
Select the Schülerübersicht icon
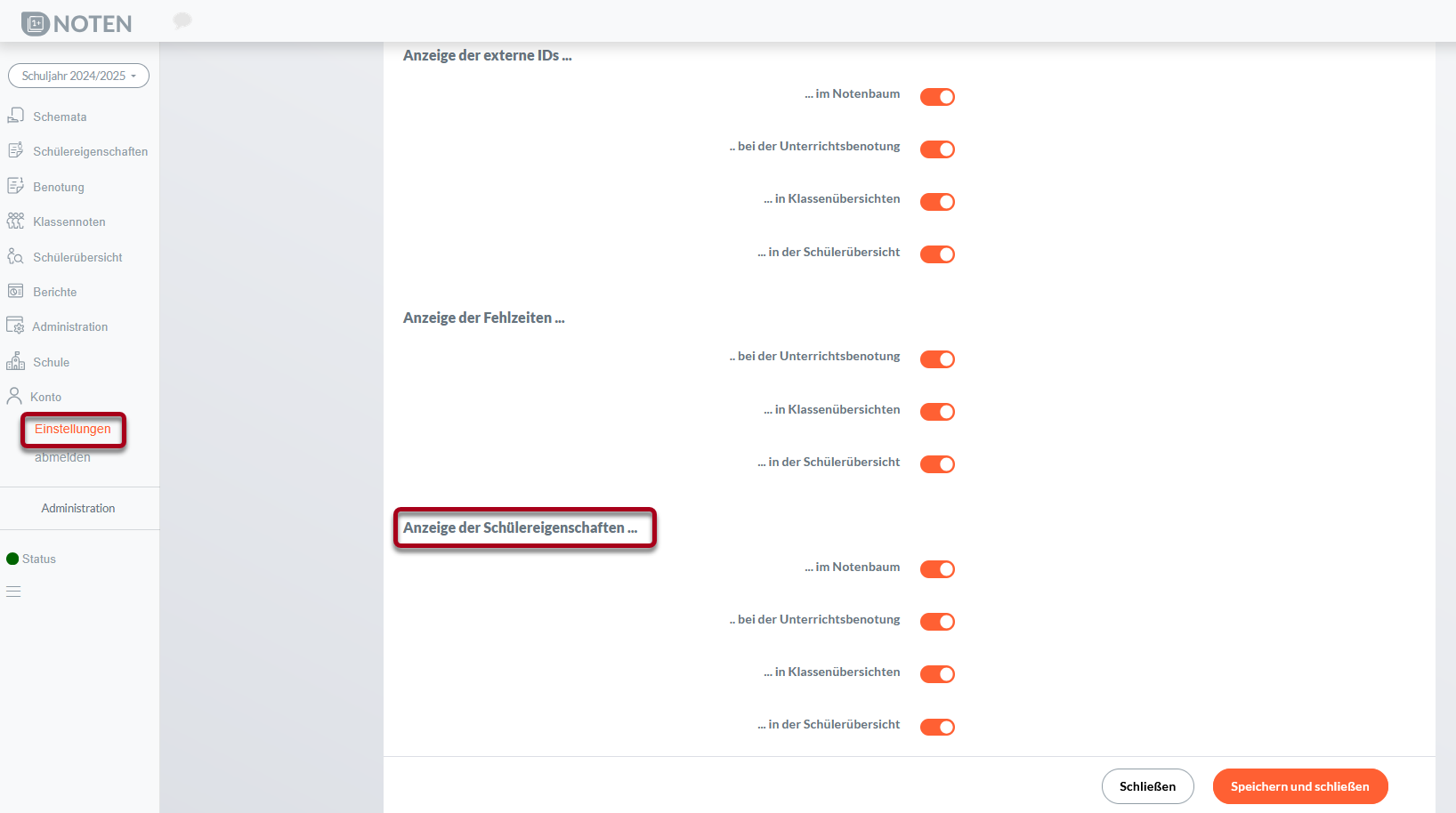16,255
